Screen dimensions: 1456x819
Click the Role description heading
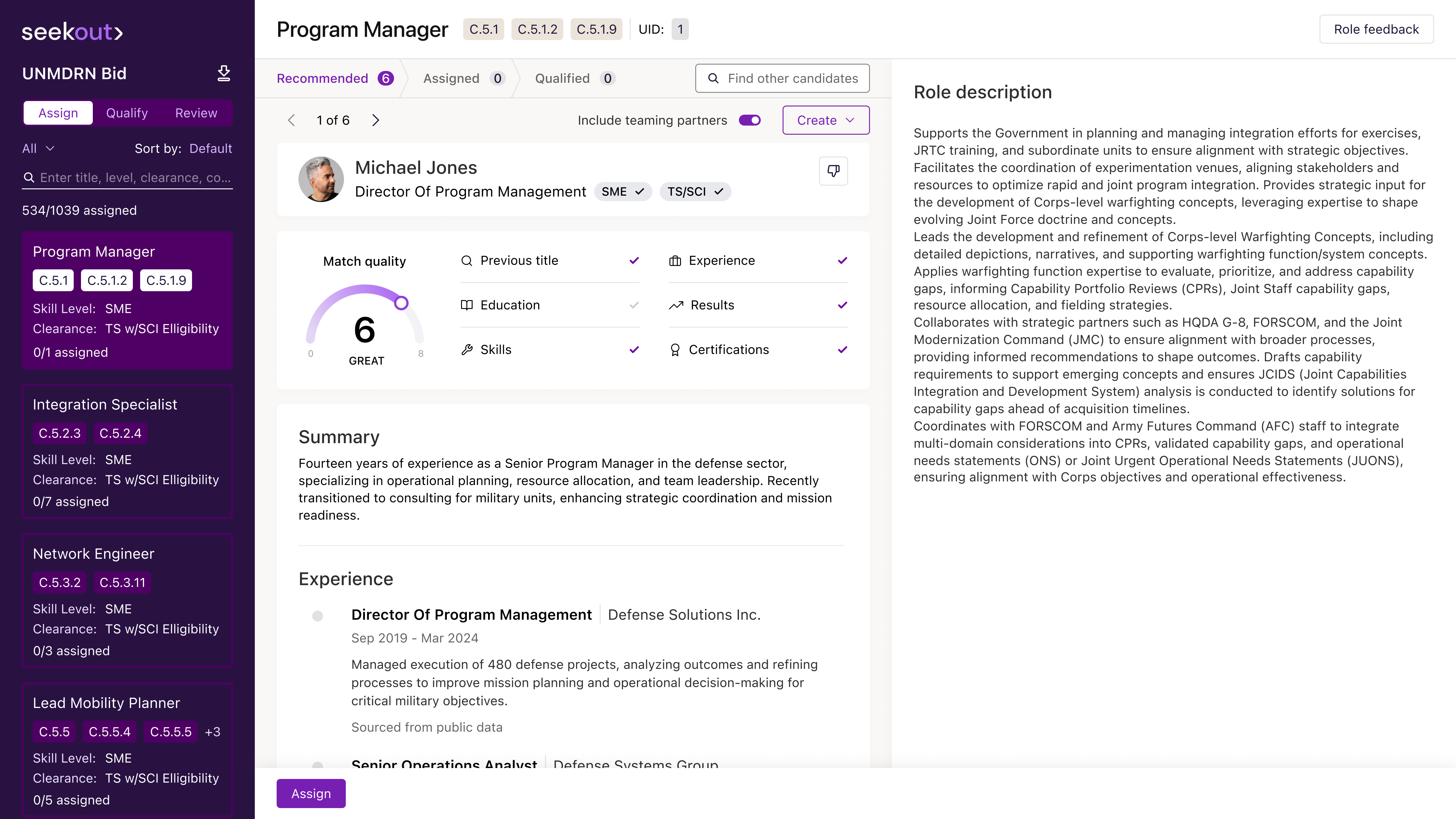coord(982,92)
